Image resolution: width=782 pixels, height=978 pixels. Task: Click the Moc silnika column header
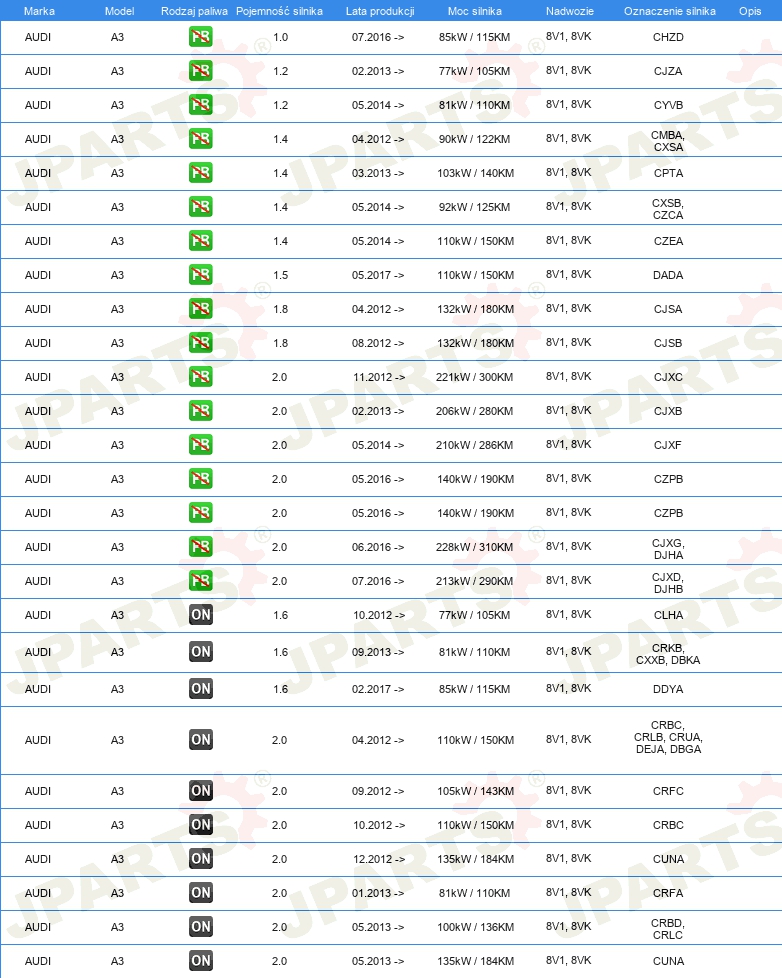point(475,11)
